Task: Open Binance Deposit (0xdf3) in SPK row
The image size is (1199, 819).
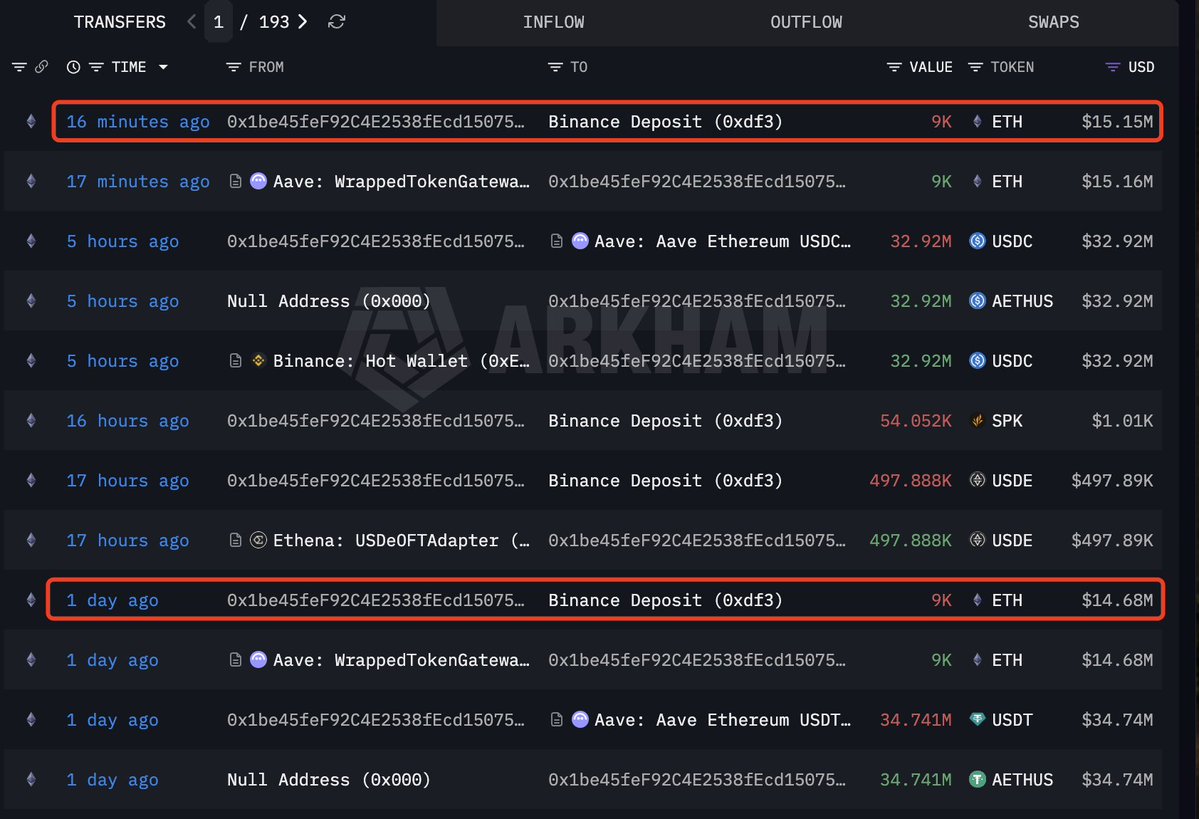Action: tap(665, 421)
